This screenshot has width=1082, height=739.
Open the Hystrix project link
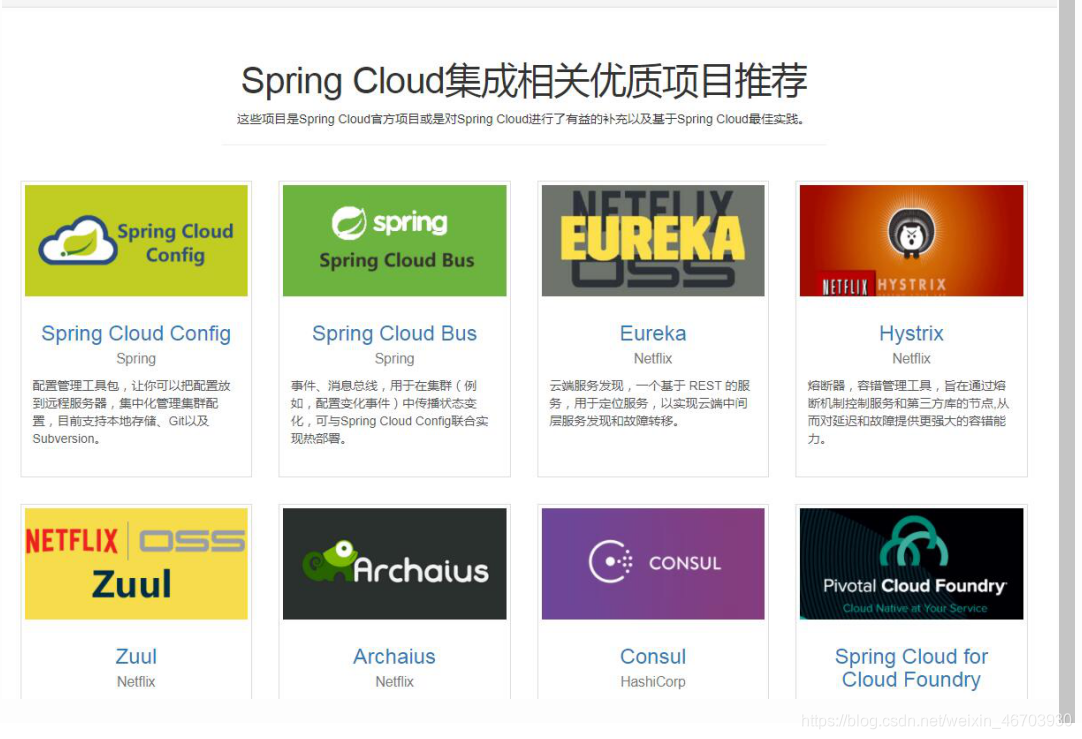coord(912,333)
